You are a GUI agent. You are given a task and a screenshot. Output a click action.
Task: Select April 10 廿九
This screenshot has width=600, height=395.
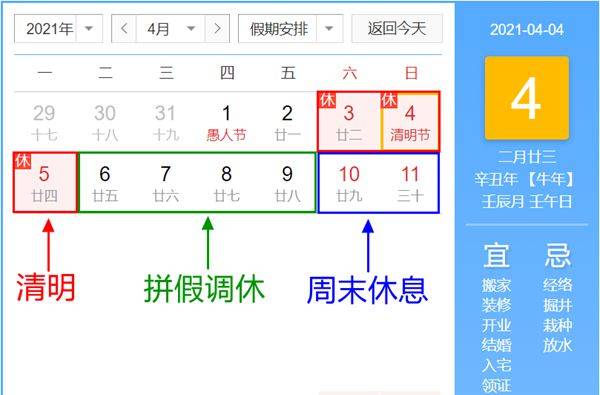(349, 183)
